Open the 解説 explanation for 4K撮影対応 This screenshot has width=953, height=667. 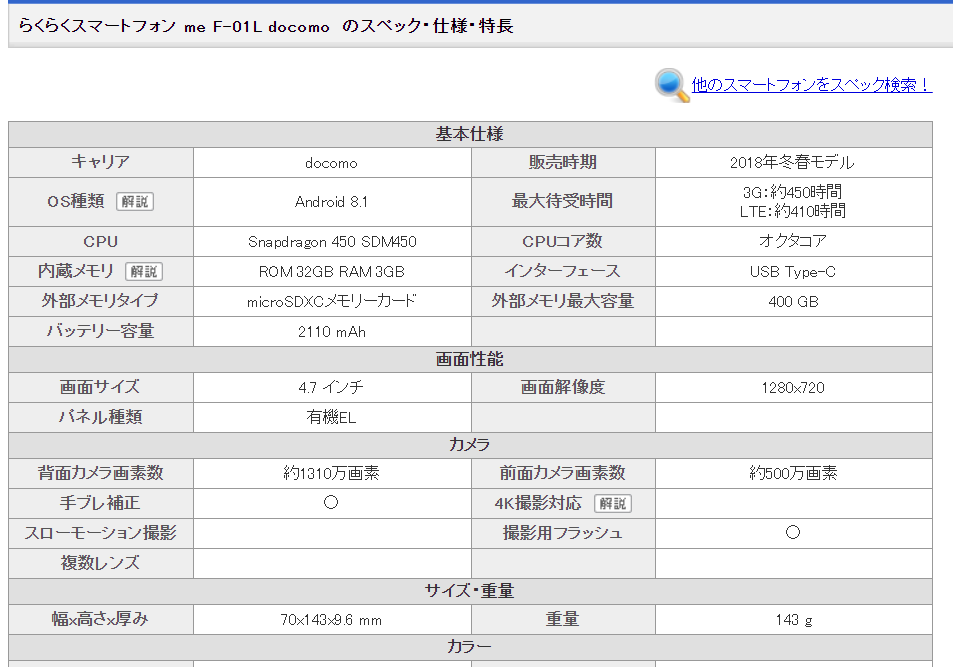(x=613, y=503)
